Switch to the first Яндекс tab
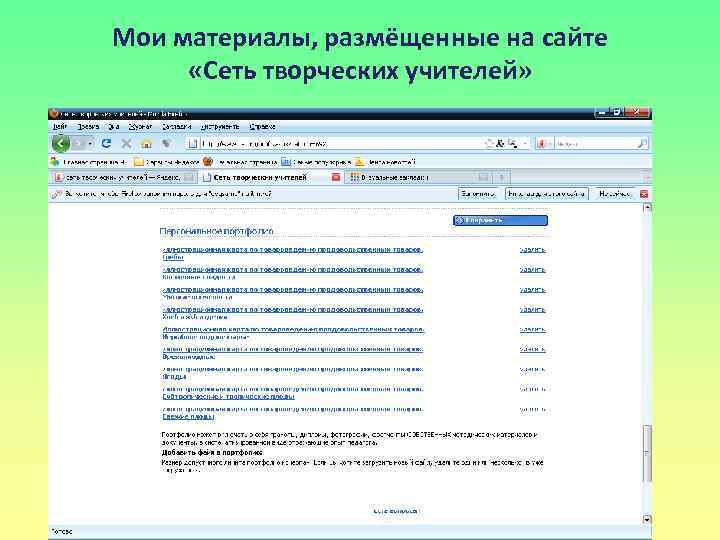Viewport: 720px width, 540px height. (x=124, y=177)
